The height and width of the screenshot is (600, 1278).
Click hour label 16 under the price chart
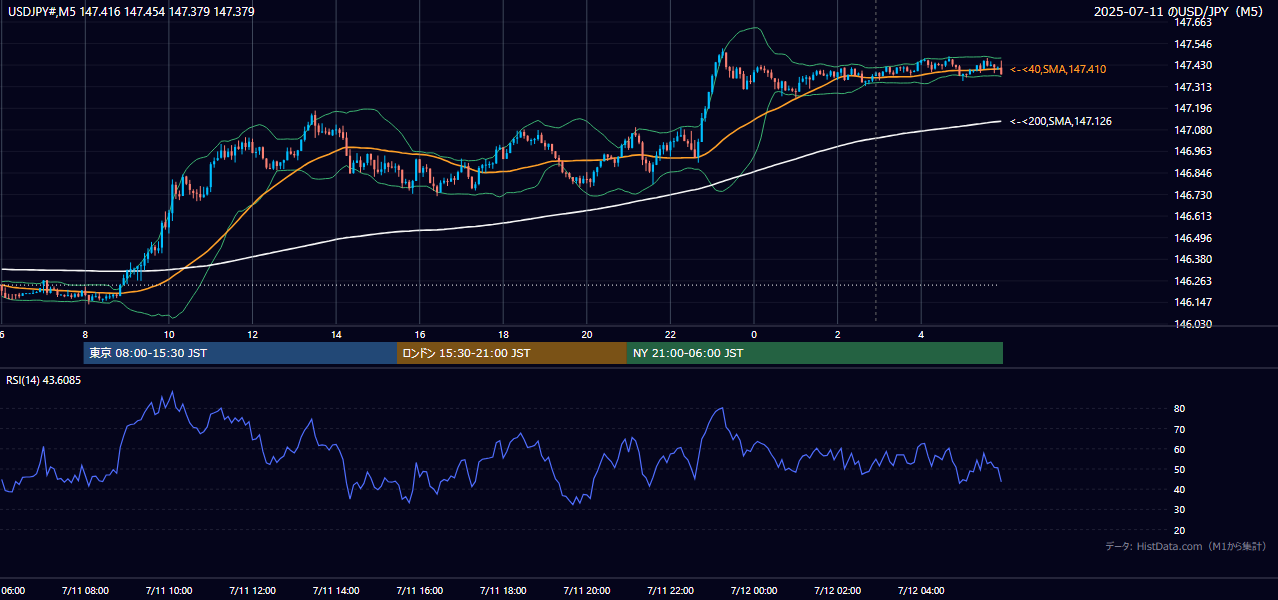(x=420, y=334)
